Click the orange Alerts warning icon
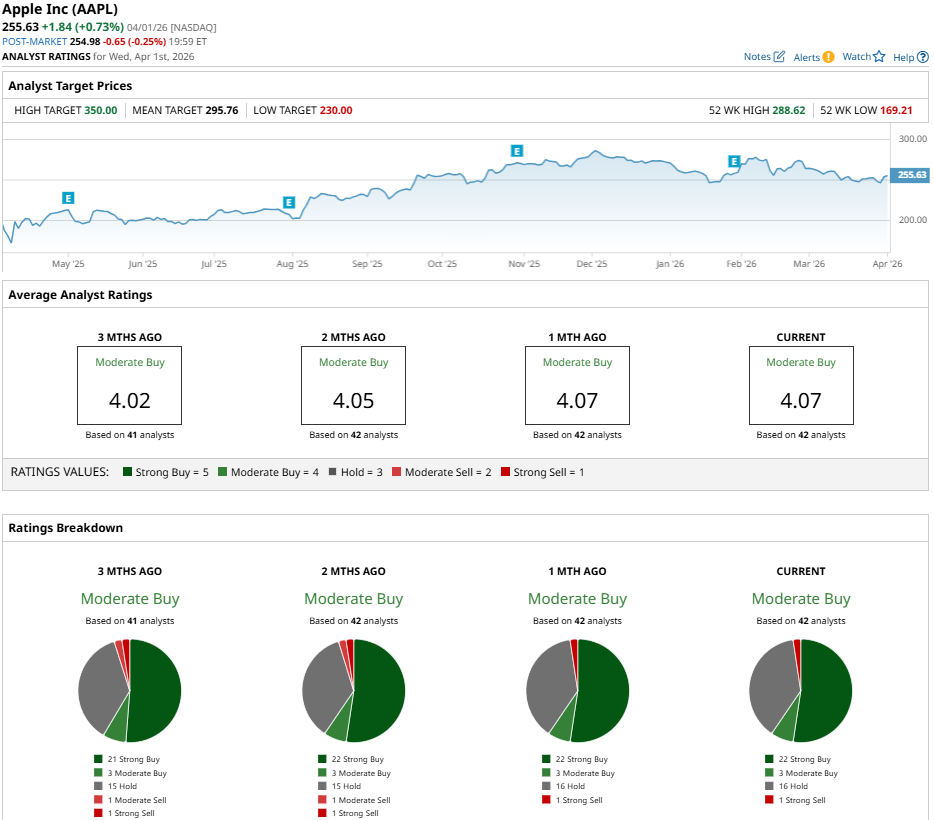Screen dimensions: 934x820 click(828, 57)
